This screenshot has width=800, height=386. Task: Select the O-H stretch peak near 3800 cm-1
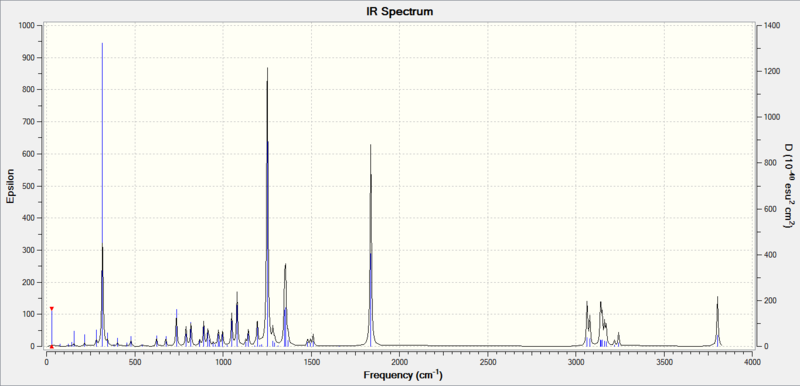(x=717, y=321)
